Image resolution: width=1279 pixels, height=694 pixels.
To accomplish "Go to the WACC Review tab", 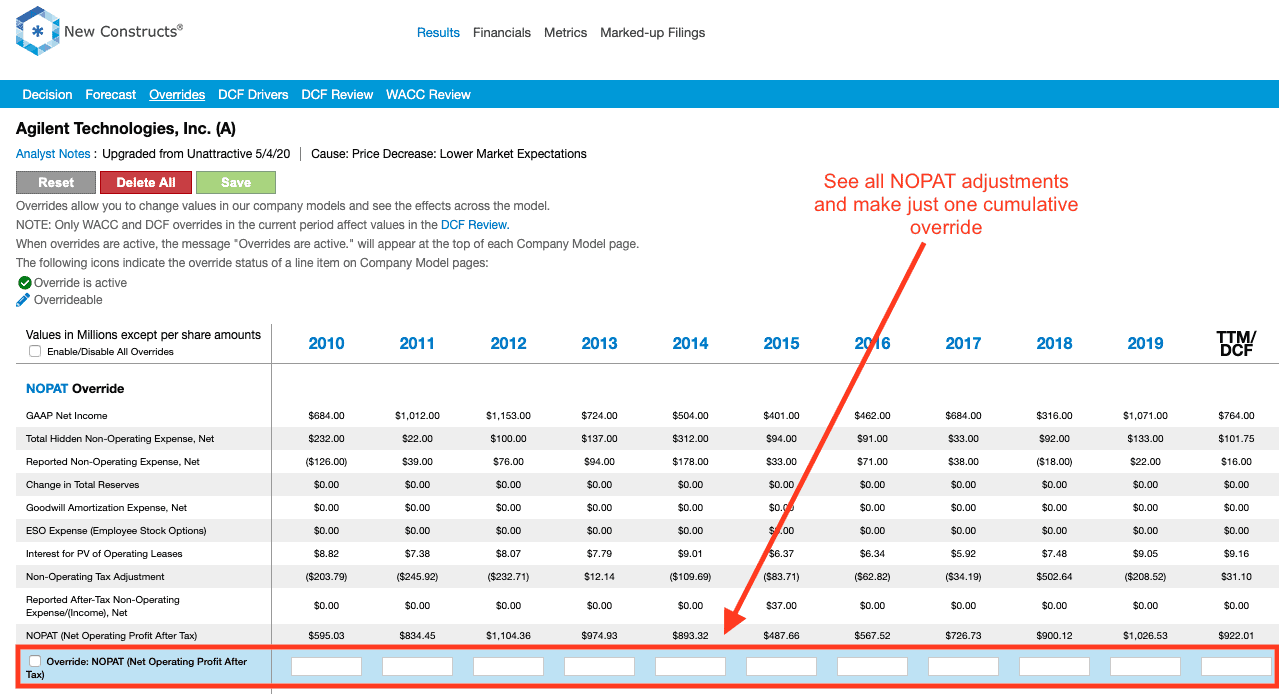I will coord(428,95).
